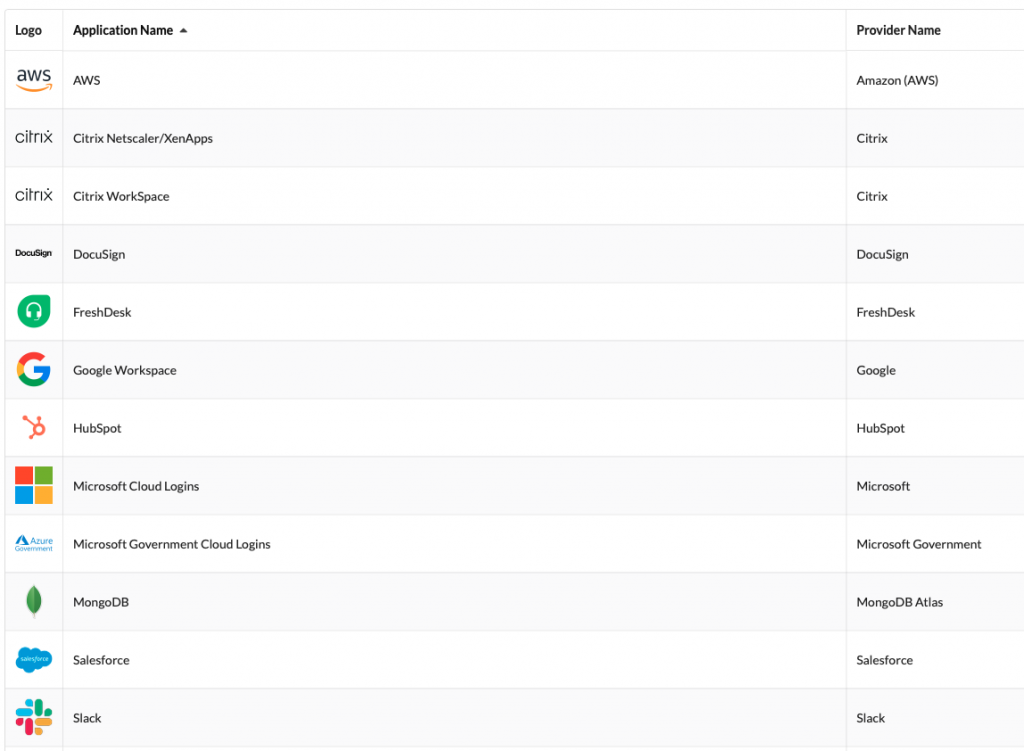The image size is (1024, 751).
Task: Select the Google Workspace application name
Action: click(x=125, y=370)
